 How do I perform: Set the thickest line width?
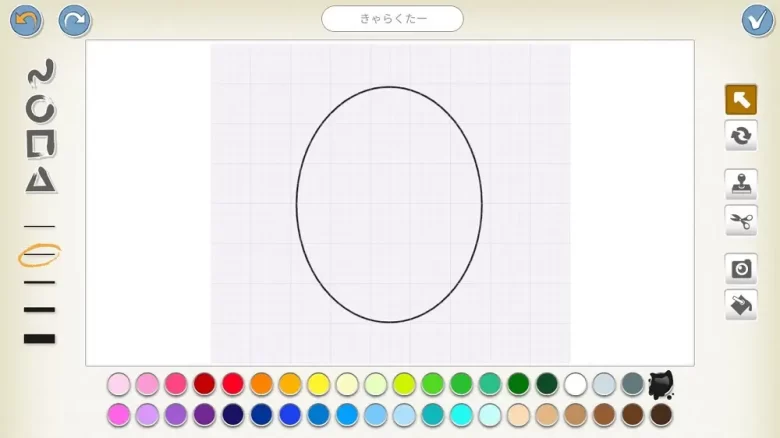pos(40,339)
